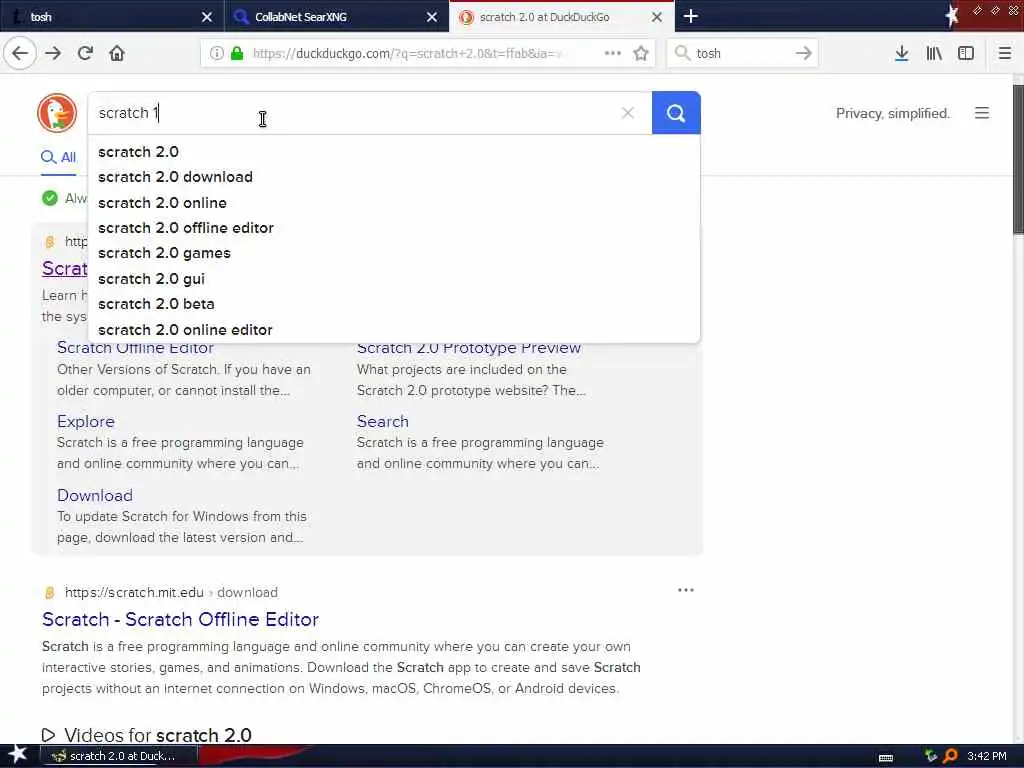The width and height of the screenshot is (1024, 768).
Task: Click the taskbar clock showing 3:42 PM
Action: pyautogui.click(x=986, y=756)
